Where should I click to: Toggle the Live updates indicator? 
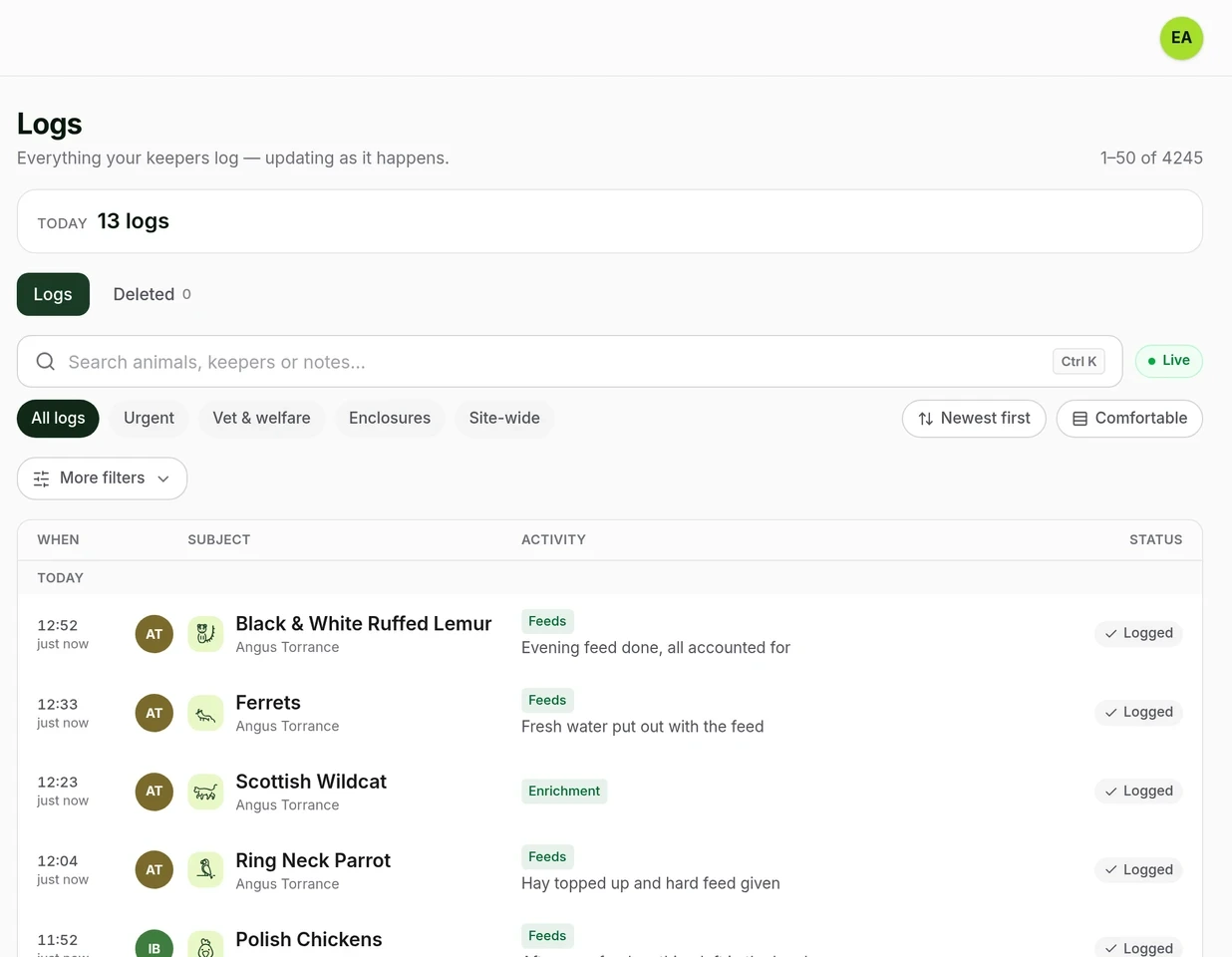click(x=1169, y=361)
